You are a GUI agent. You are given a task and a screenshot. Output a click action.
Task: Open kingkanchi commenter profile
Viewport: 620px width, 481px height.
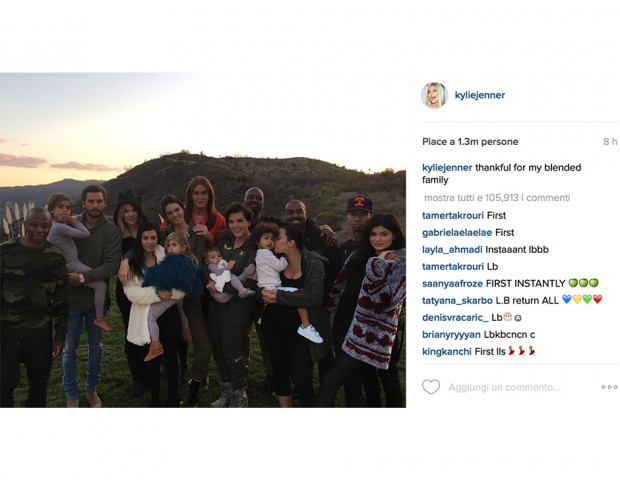click(447, 352)
